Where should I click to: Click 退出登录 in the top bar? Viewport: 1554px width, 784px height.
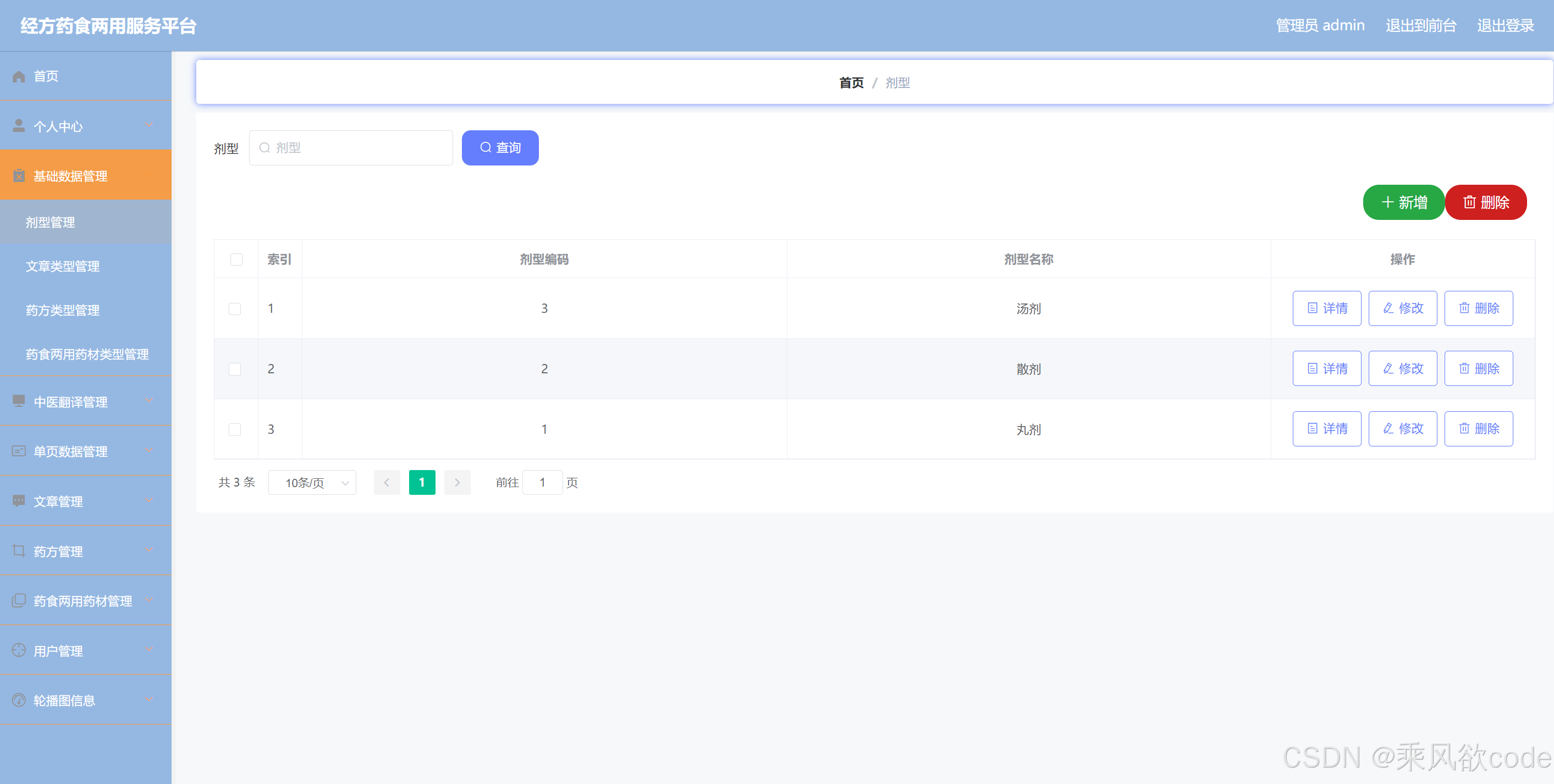(x=1505, y=25)
